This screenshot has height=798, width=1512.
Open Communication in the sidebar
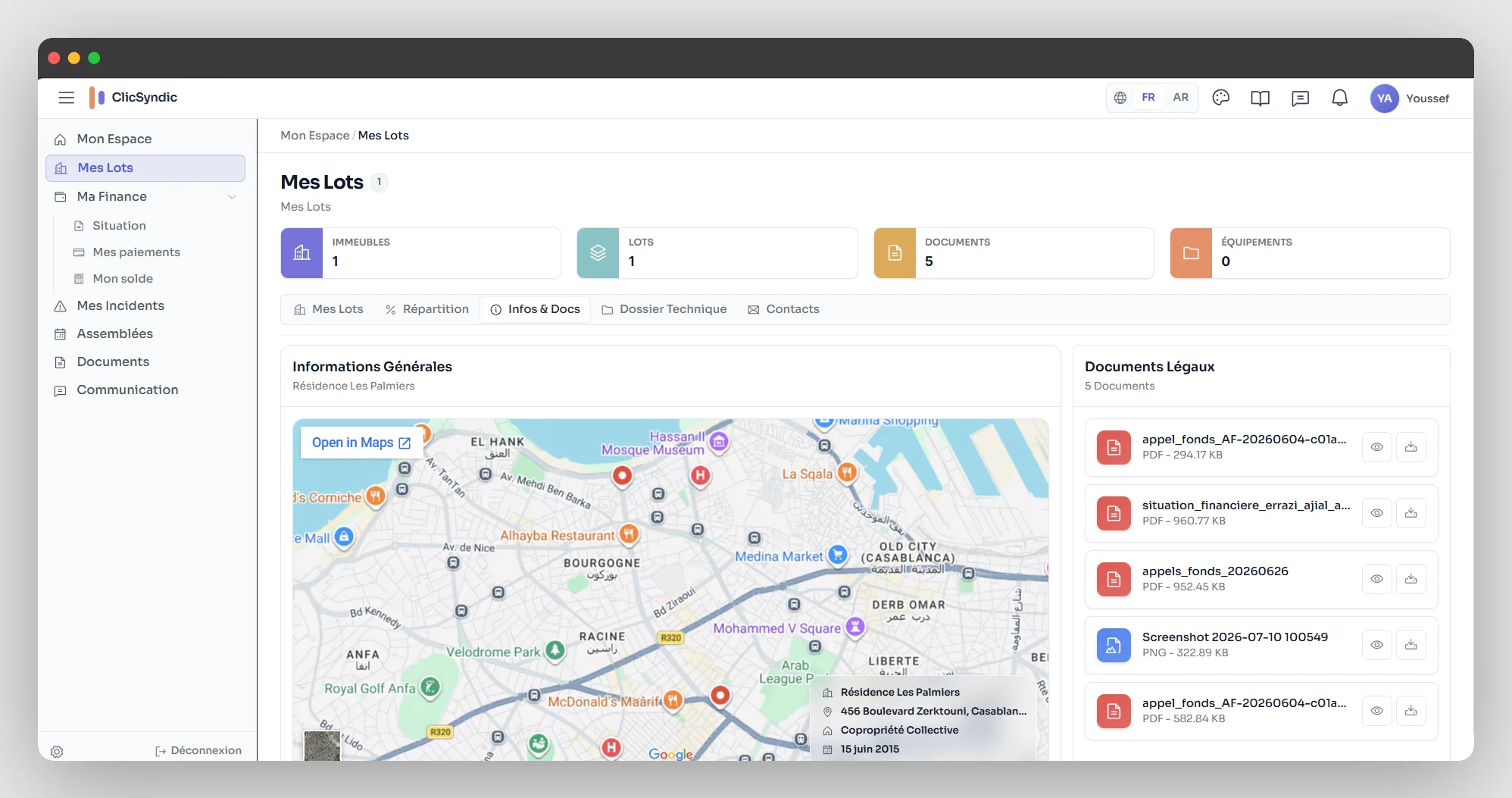145,390
